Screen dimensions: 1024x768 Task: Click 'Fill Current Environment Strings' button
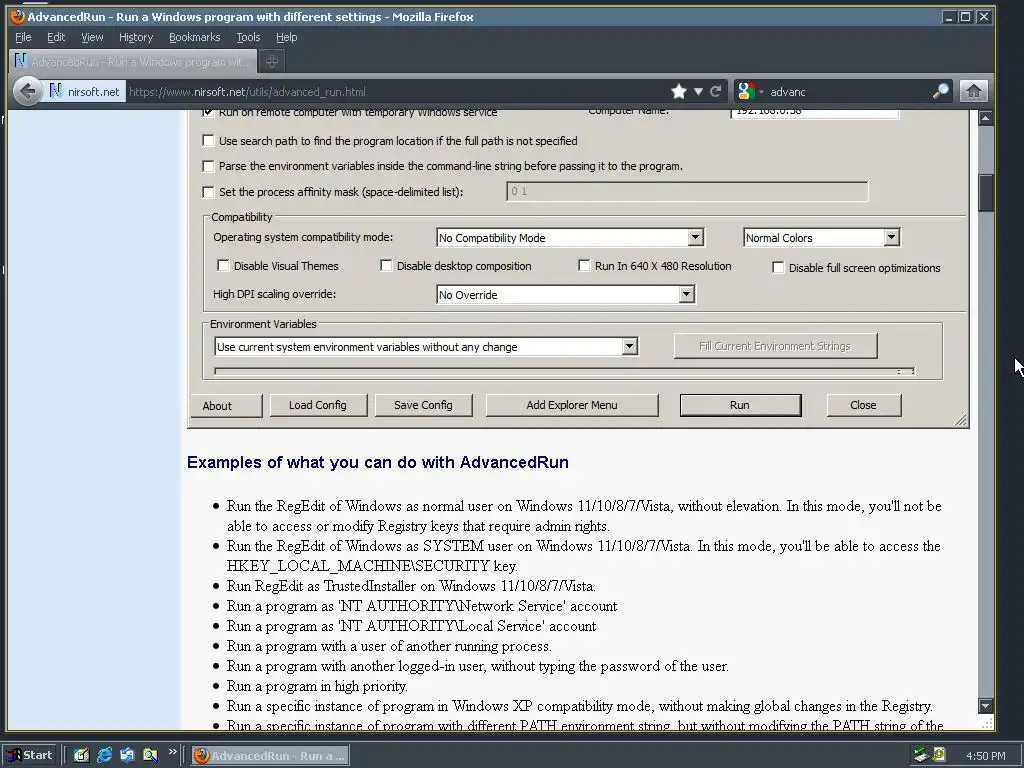pos(775,346)
